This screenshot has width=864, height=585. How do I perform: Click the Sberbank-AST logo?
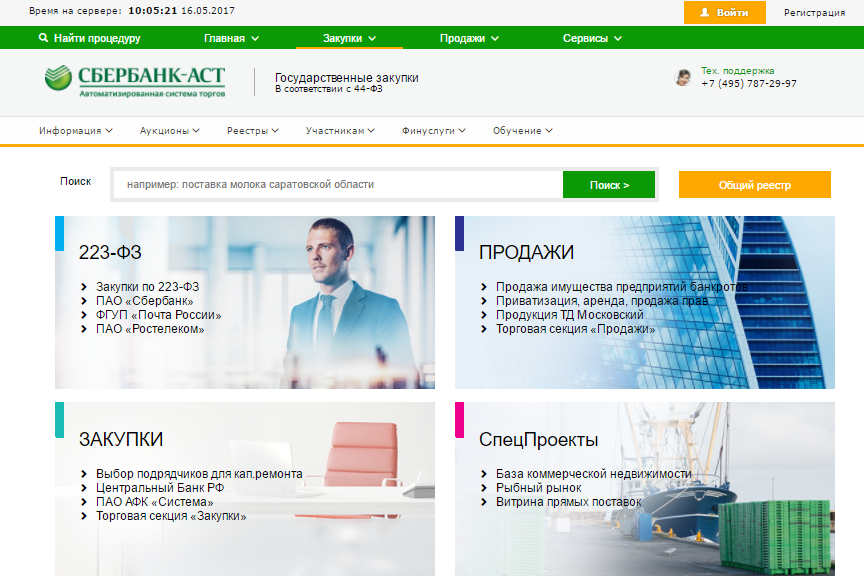tap(135, 80)
